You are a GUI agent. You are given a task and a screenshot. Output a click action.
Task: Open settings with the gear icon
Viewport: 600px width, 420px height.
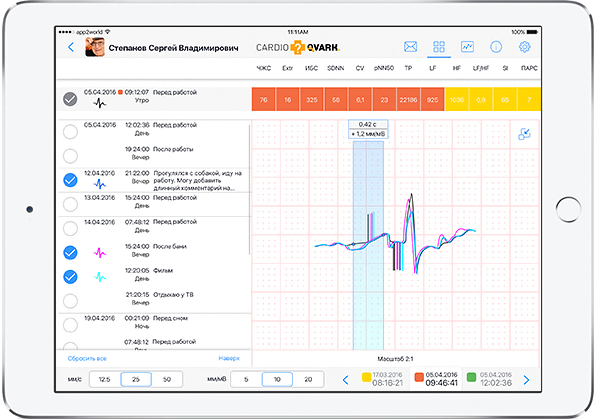pyautogui.click(x=525, y=47)
